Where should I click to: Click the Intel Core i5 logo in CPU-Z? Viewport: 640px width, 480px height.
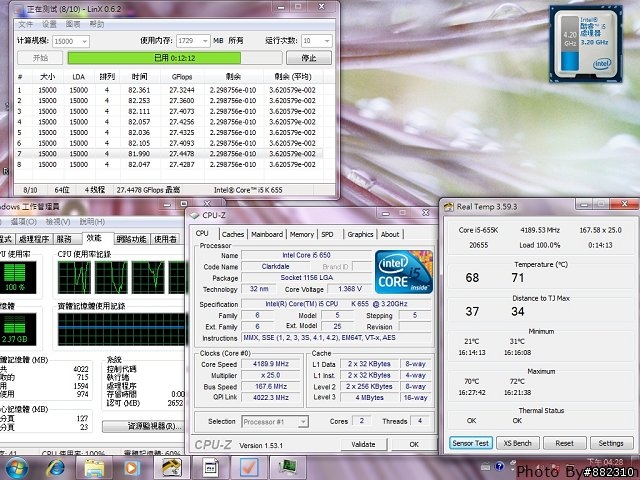pyautogui.click(x=404, y=272)
